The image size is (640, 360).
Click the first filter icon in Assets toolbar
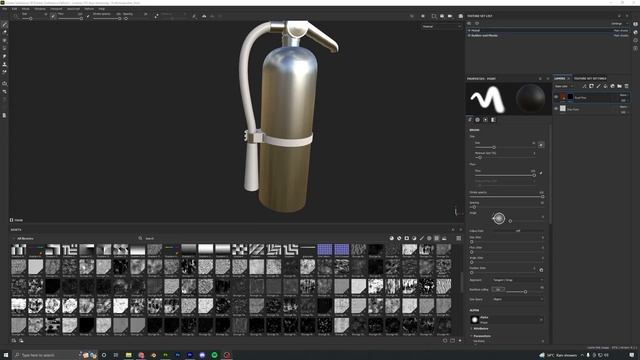391,238
